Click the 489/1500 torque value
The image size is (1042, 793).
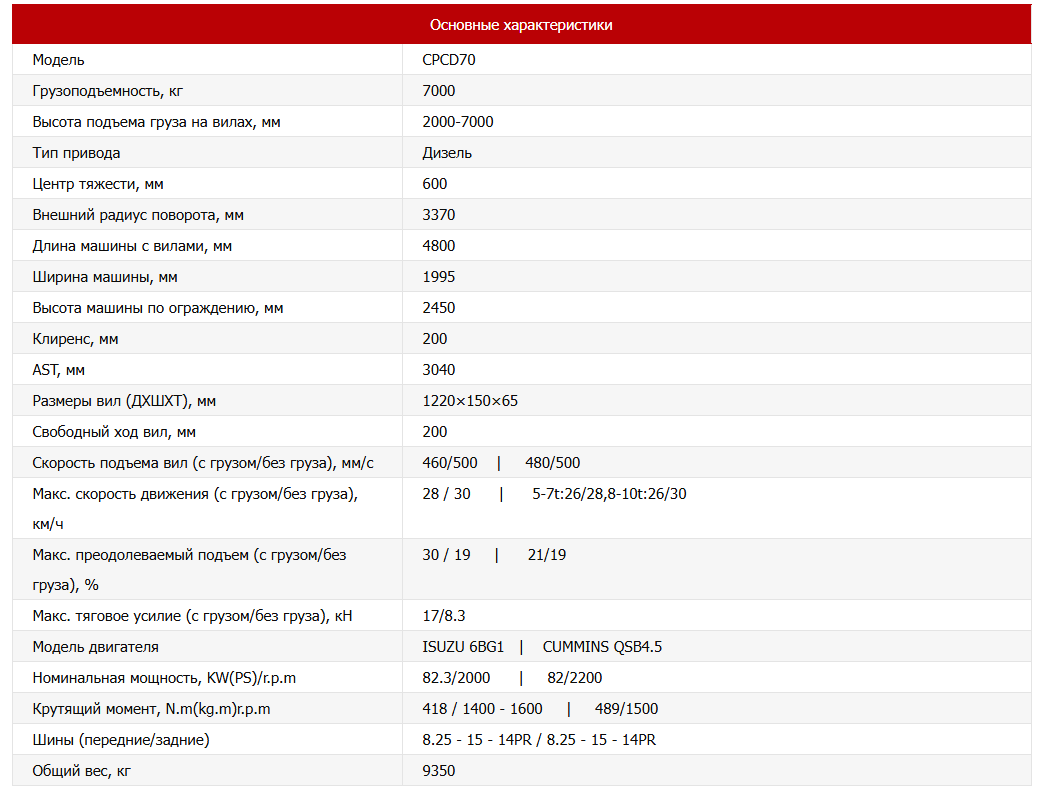626,709
